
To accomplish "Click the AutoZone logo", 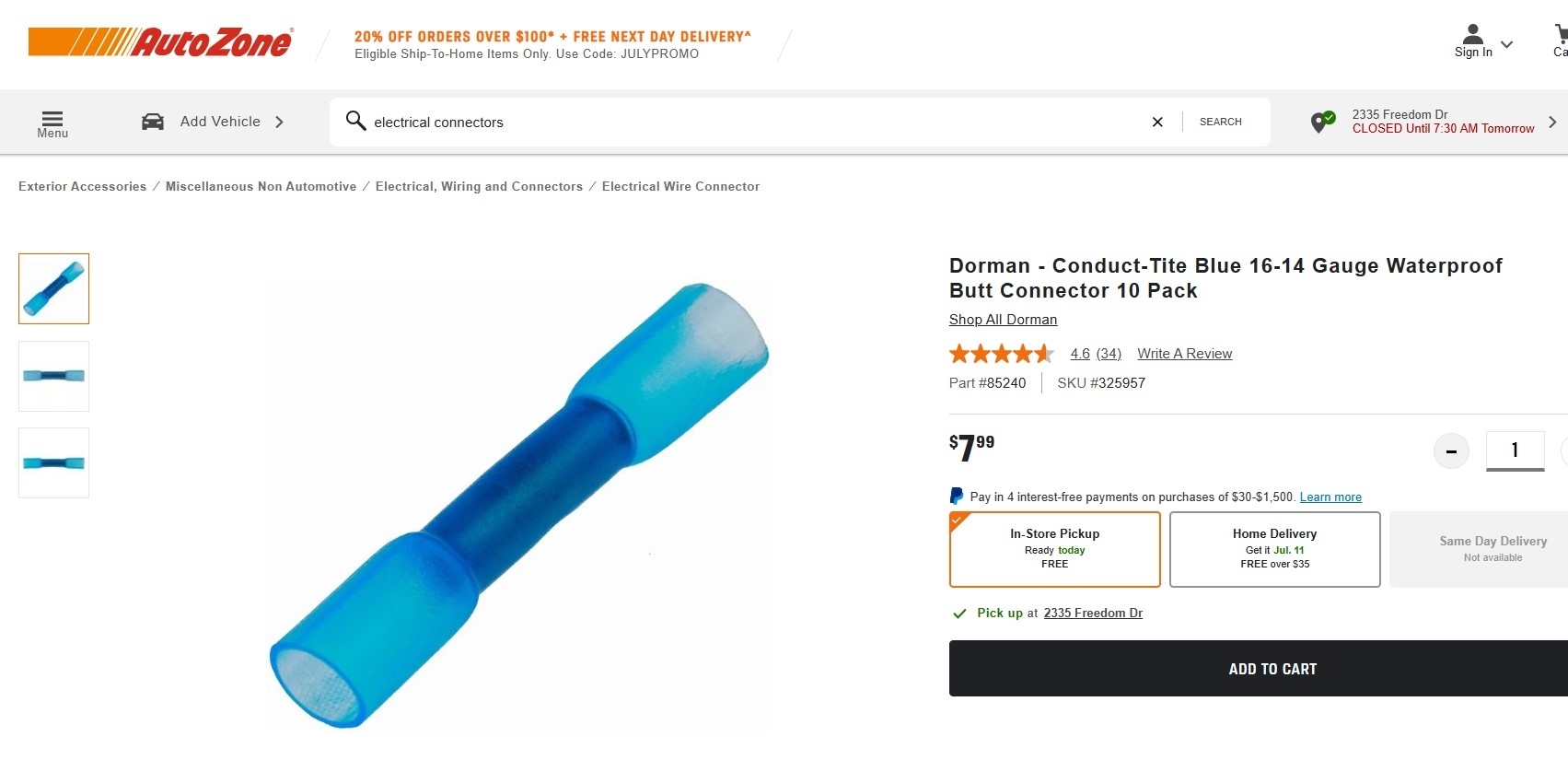I will (x=160, y=42).
